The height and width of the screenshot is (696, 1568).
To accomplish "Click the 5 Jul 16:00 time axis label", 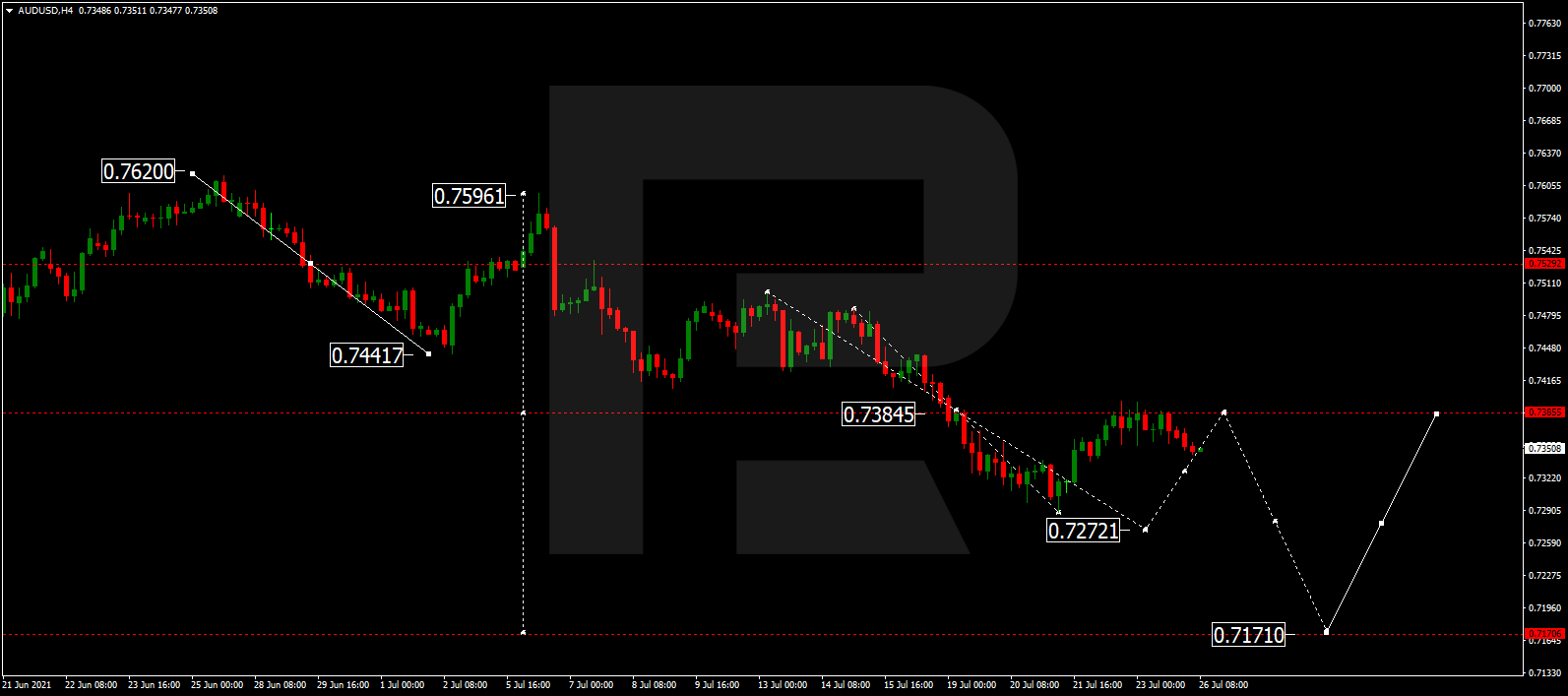I will (x=529, y=685).
